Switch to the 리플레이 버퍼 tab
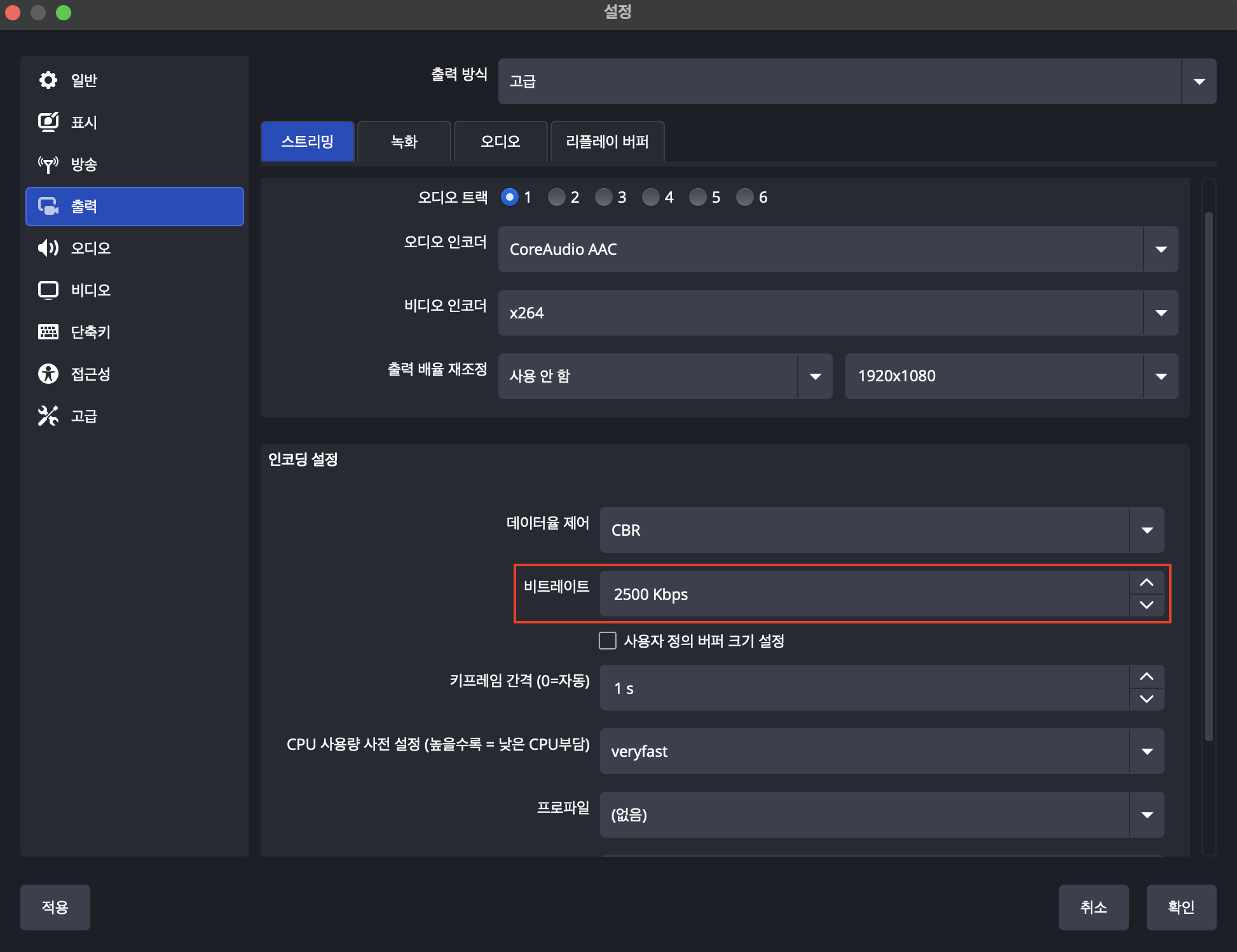This screenshot has height=952, width=1237. pyautogui.click(x=606, y=141)
